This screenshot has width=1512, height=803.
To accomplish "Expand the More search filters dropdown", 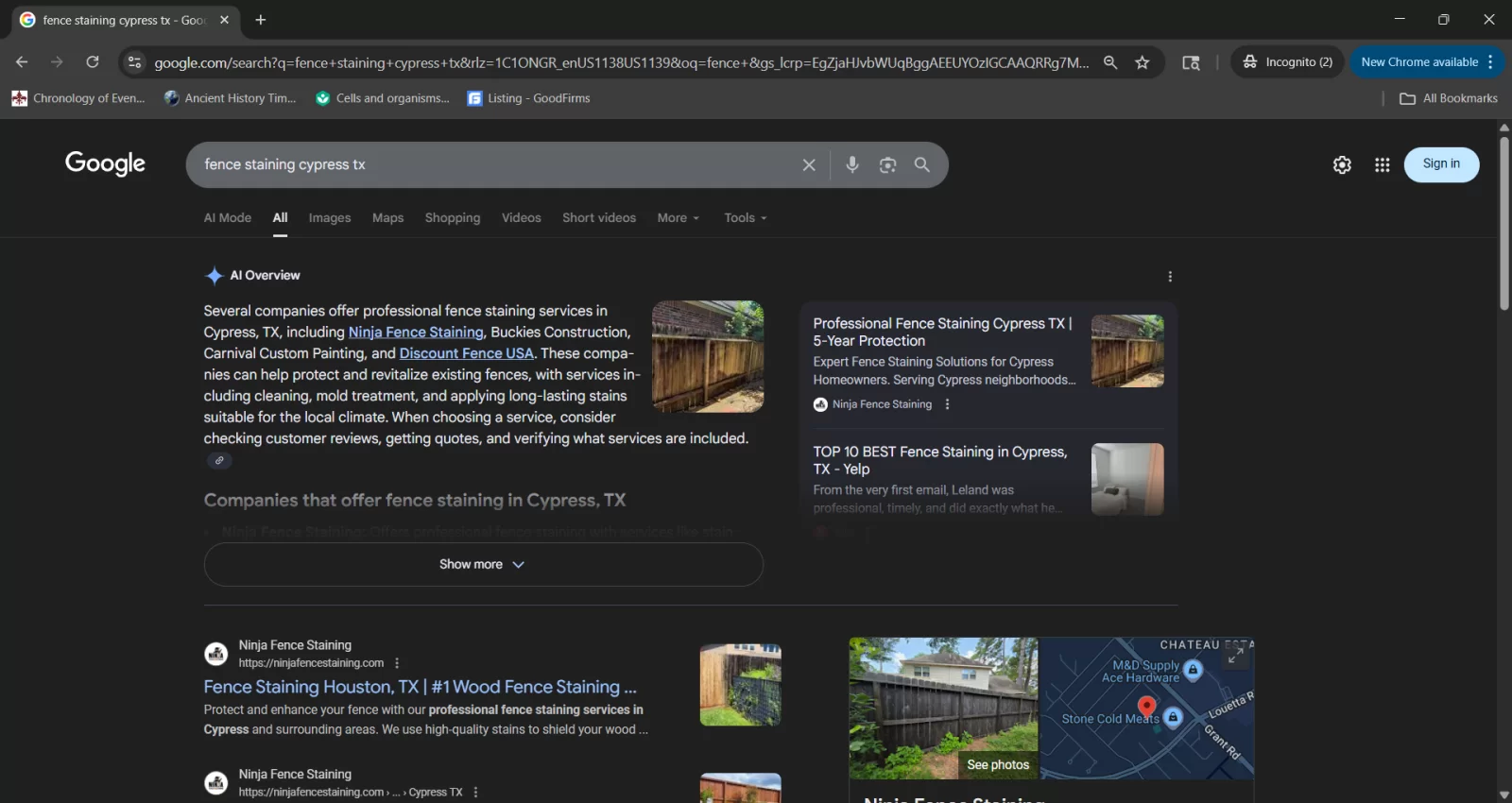I will [678, 218].
